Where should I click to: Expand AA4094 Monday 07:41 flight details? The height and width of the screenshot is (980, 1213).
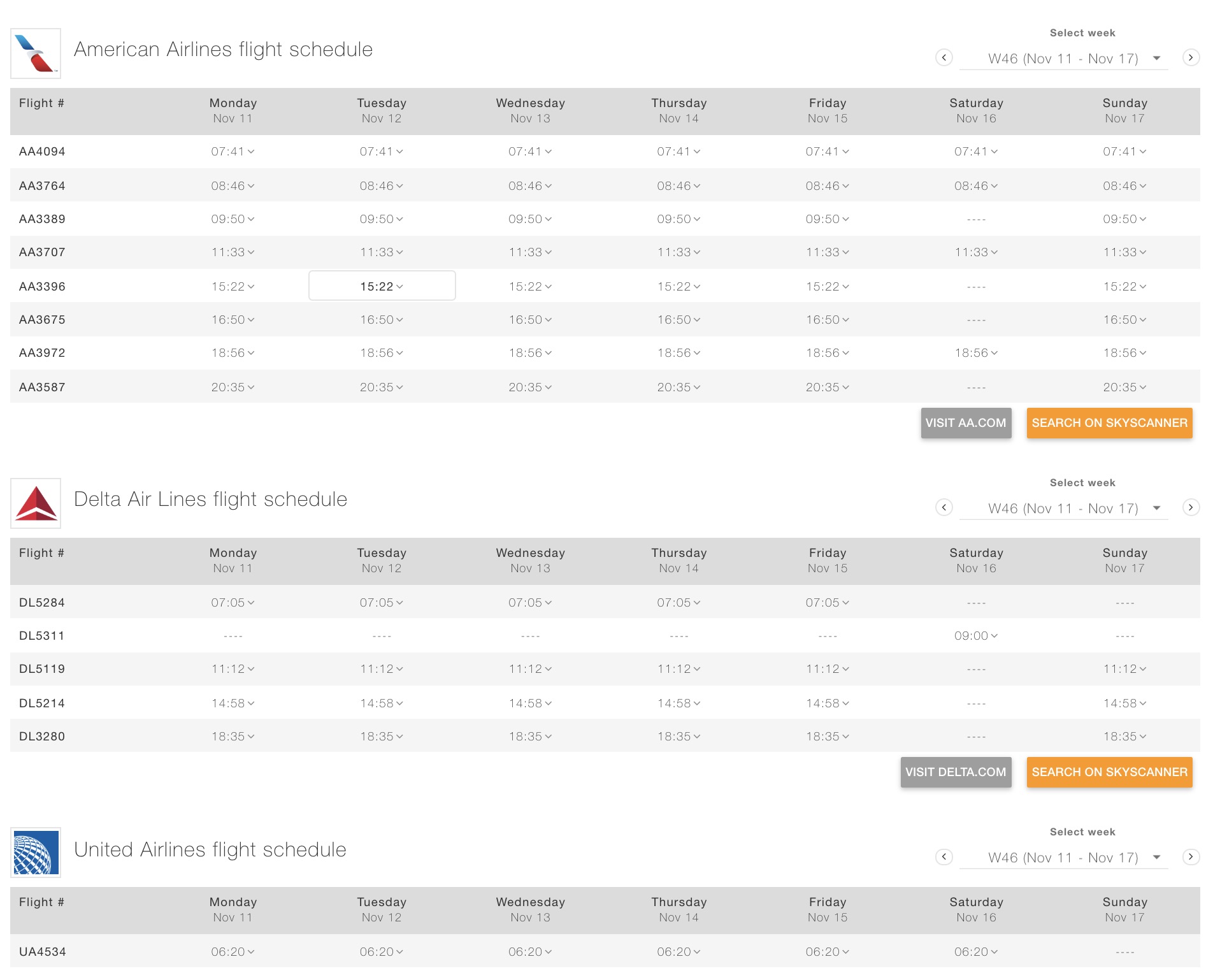click(x=233, y=152)
